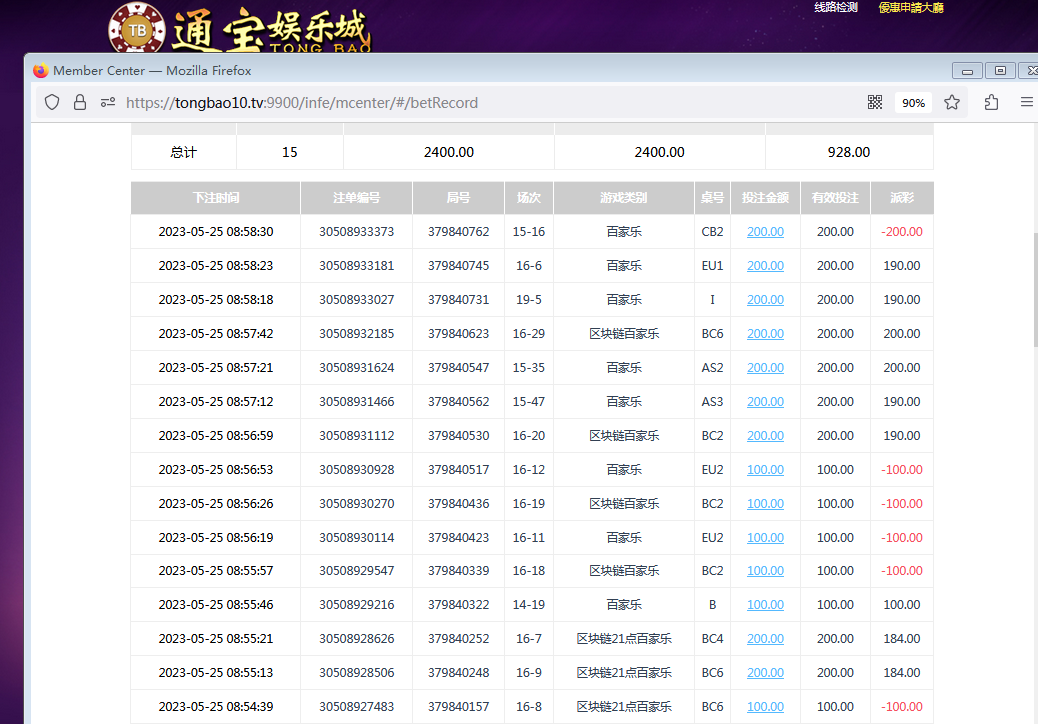This screenshot has height=724, width=1038.
Task: Select the timestamp 2023-05-25 08:54:39
Action: point(216,707)
